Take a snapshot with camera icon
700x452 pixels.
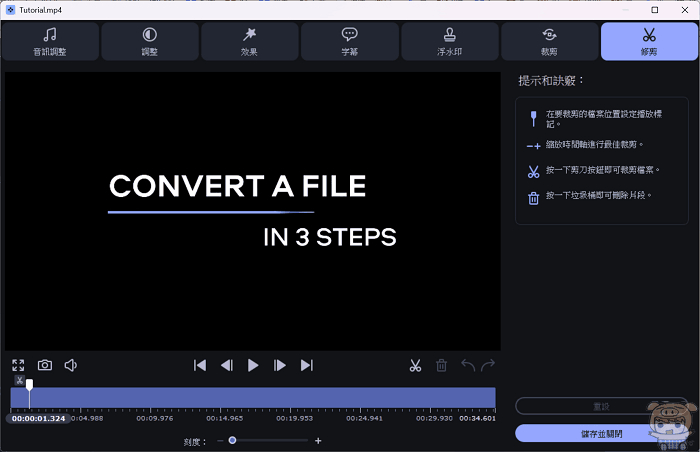pyautogui.click(x=45, y=366)
